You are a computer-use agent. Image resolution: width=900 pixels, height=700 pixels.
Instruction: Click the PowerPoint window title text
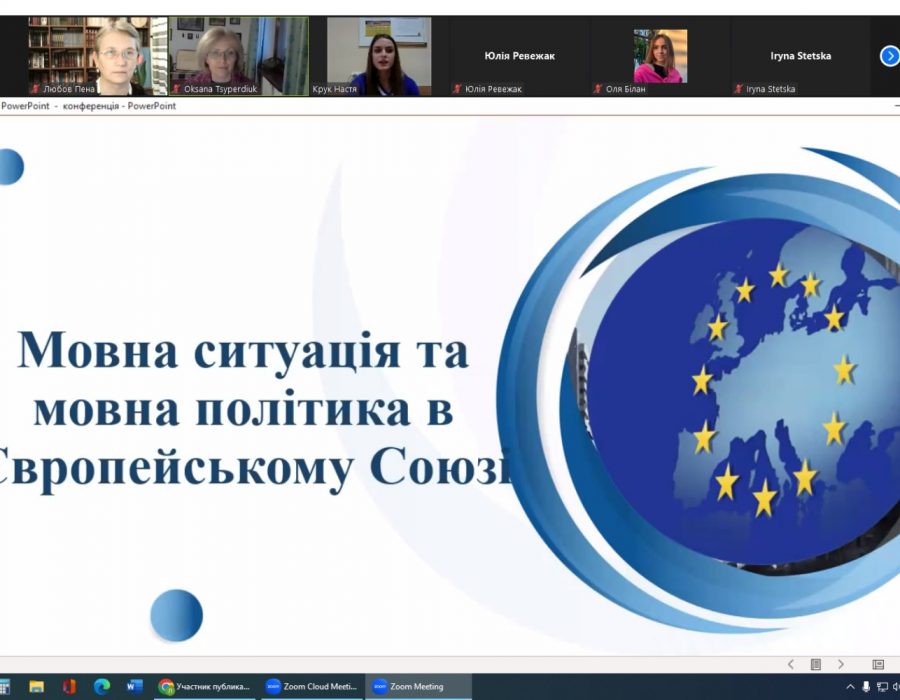point(88,106)
